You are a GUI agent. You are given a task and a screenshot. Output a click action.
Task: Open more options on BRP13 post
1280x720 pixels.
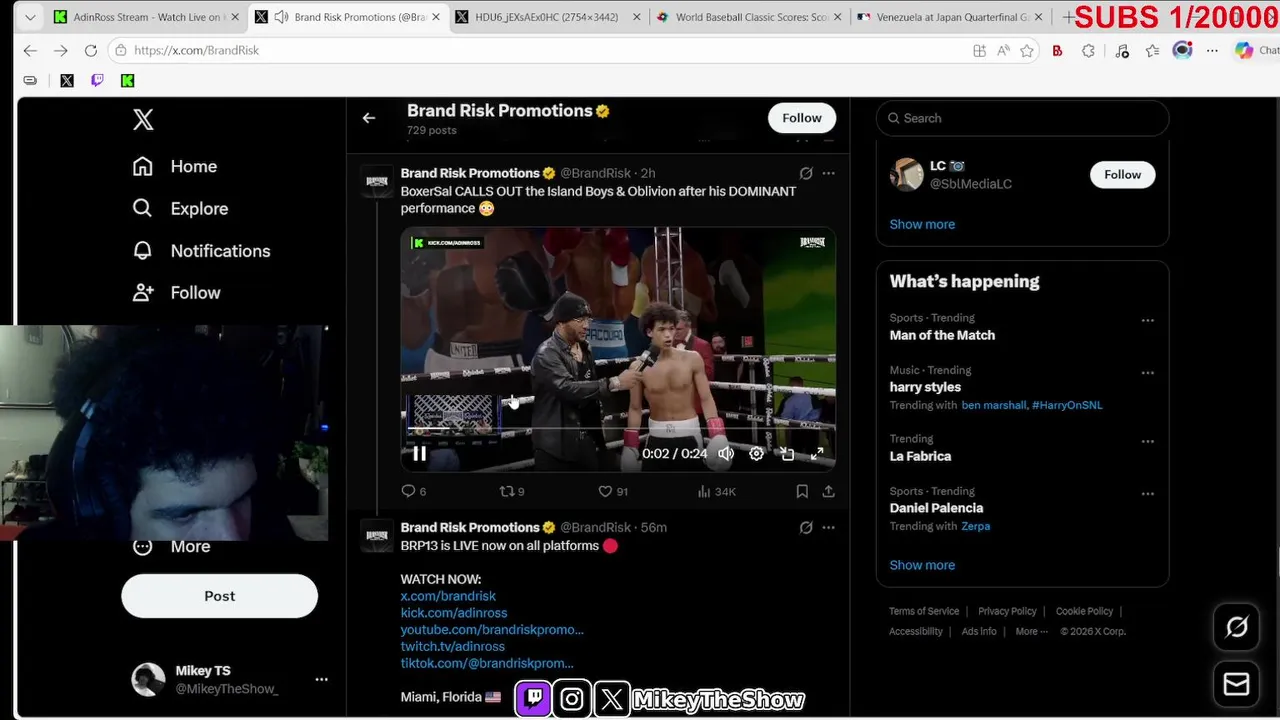828,527
